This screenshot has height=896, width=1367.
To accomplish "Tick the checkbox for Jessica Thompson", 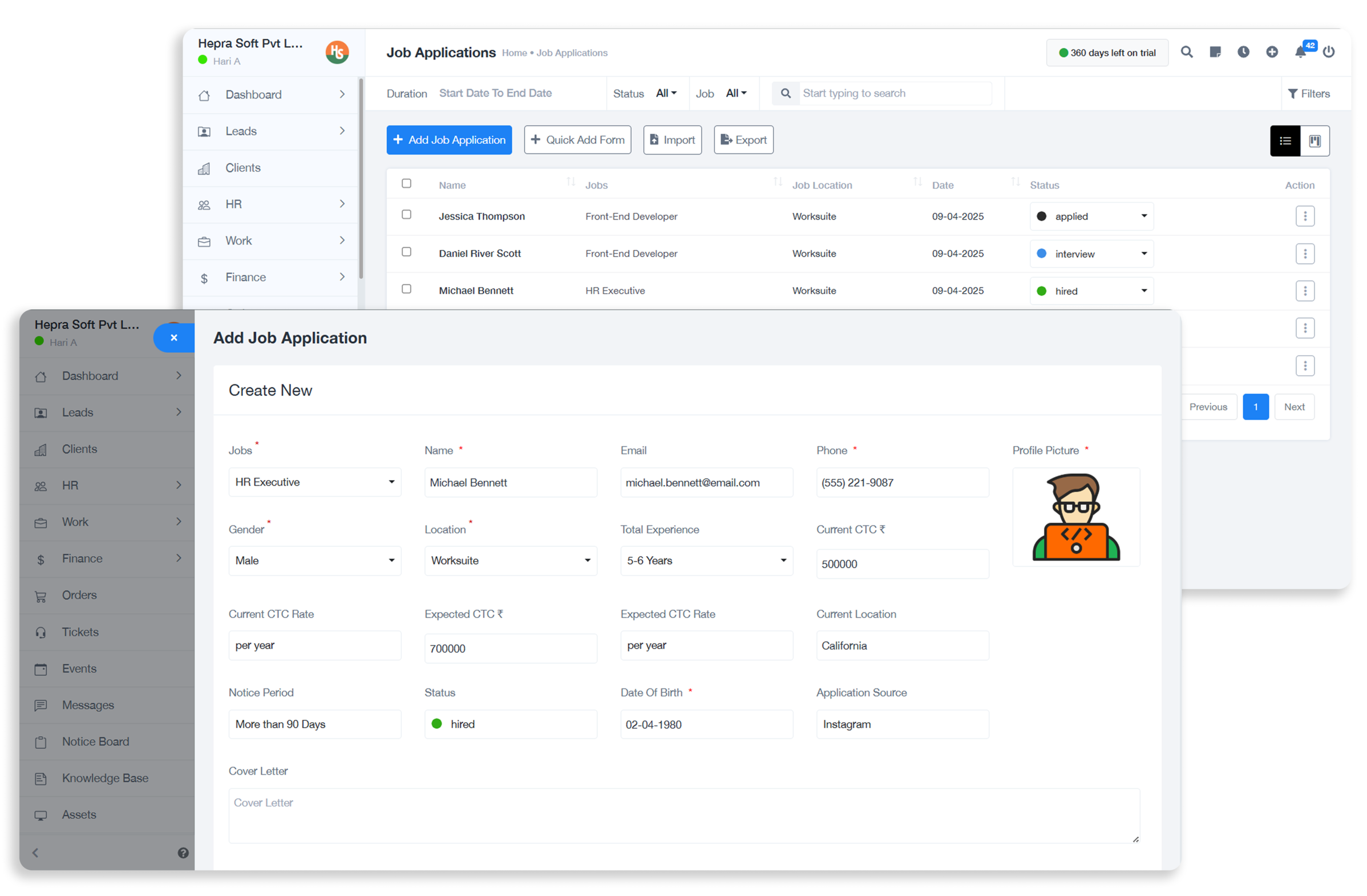I will 407,214.
